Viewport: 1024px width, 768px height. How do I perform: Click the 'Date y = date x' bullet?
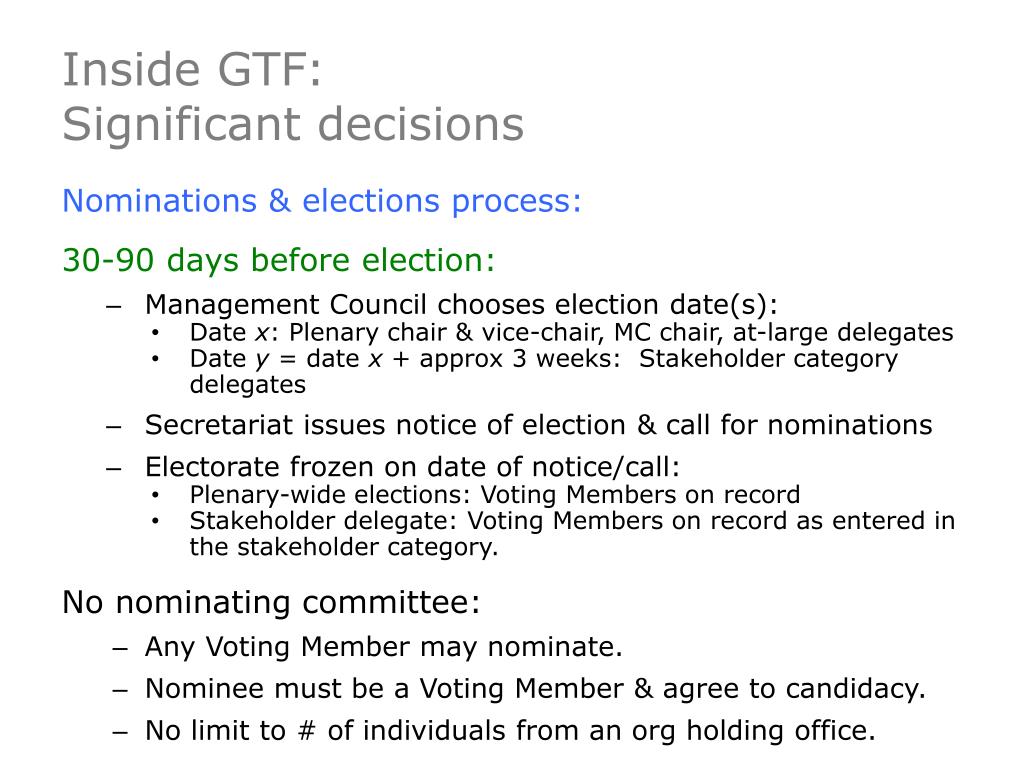point(543,359)
